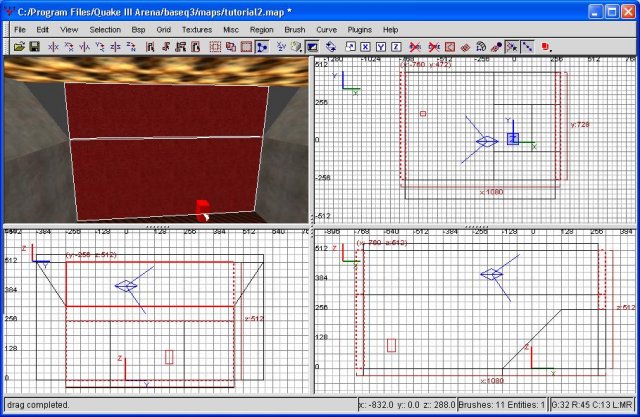Hollow the brush with dotted-square icon
Viewport: 640px width, 417px height.
point(215,47)
